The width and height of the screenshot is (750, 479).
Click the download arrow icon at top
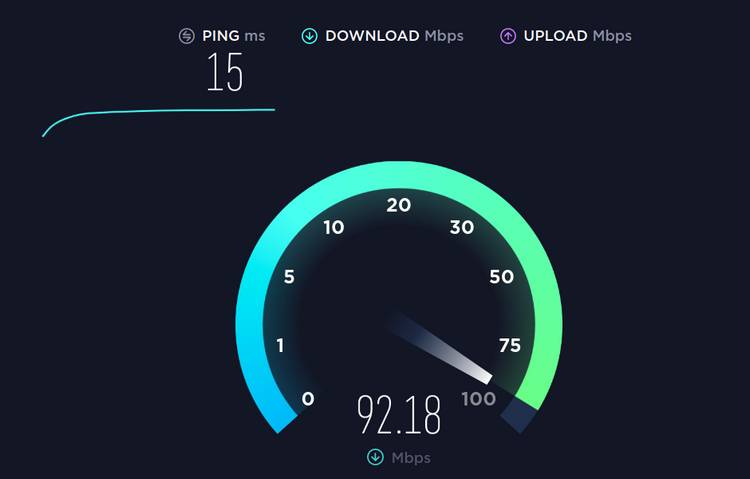309,36
